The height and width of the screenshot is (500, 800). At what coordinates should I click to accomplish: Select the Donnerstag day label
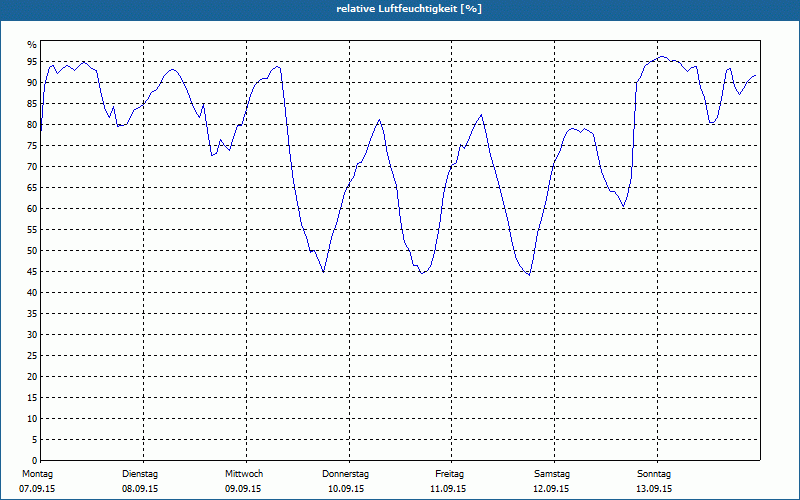coord(345,474)
